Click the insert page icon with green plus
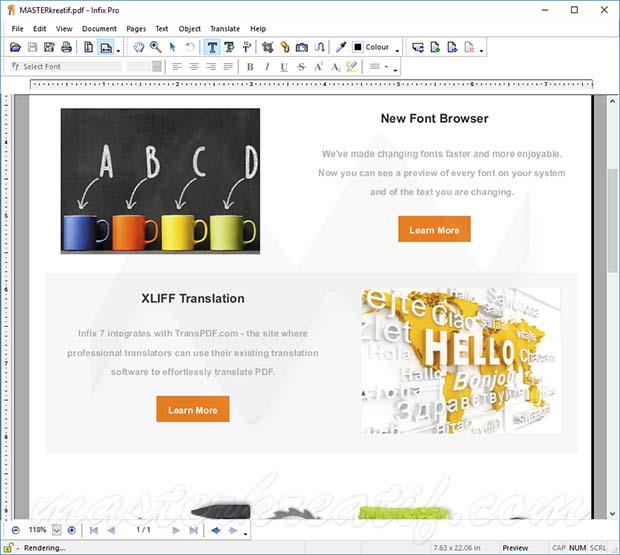 click(x=435, y=47)
